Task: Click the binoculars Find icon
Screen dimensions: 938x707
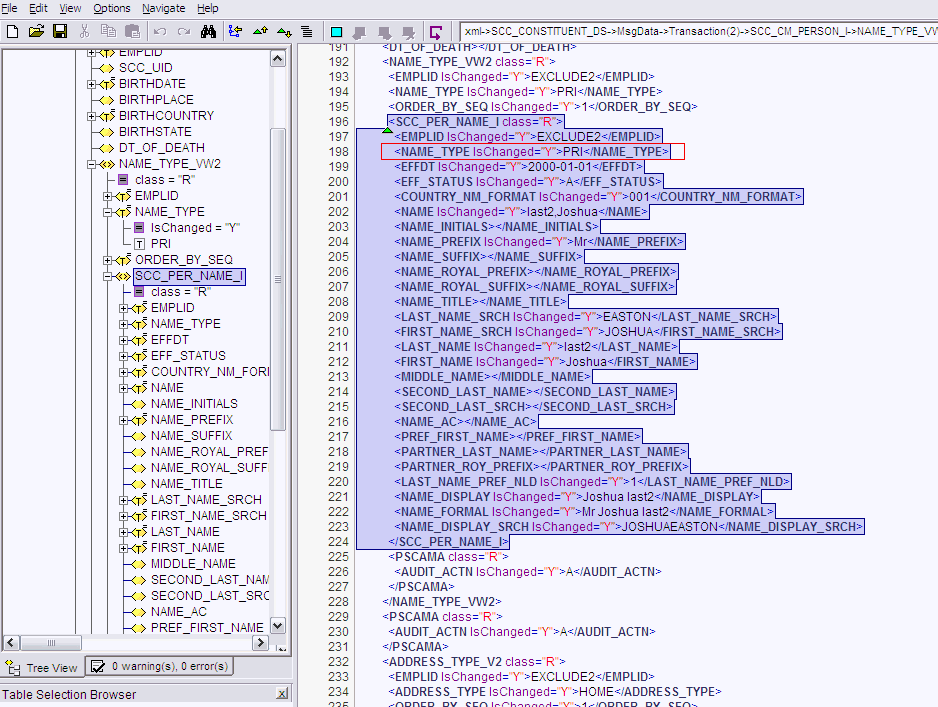Action: coord(209,32)
